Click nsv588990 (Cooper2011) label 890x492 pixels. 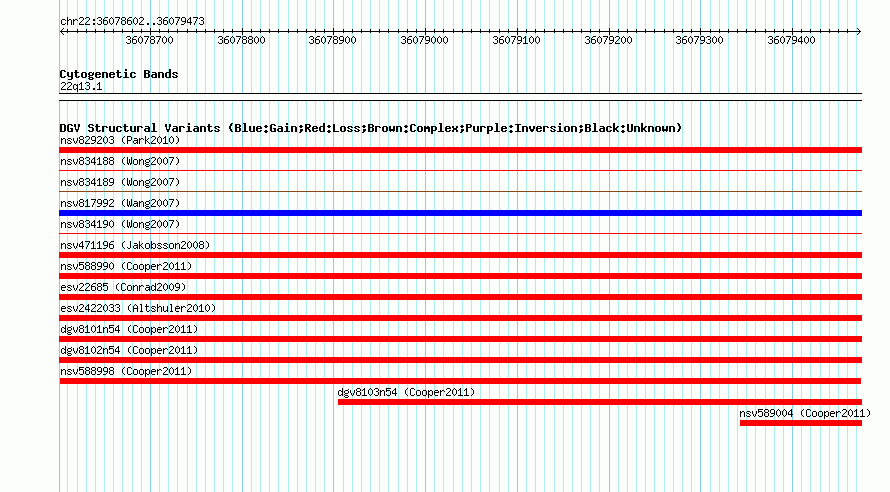[126, 266]
